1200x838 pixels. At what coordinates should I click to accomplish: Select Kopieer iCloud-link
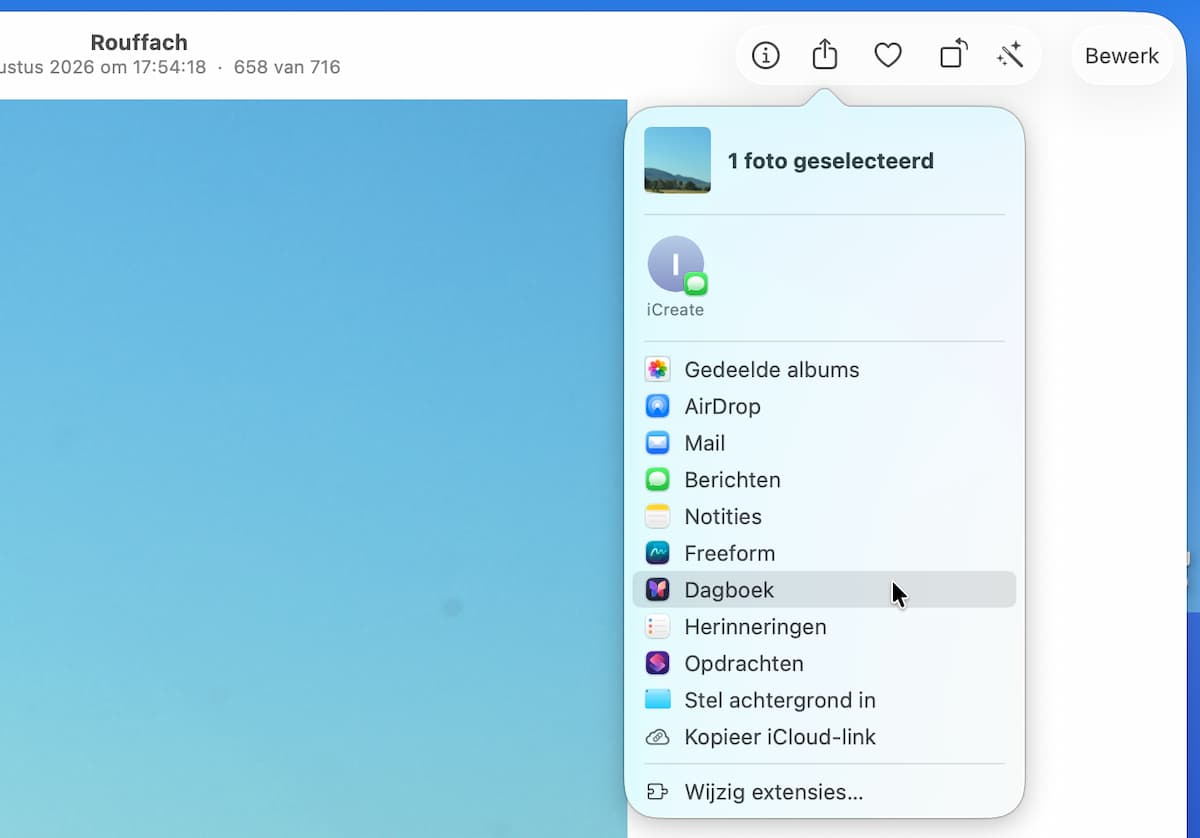pyautogui.click(x=824, y=737)
